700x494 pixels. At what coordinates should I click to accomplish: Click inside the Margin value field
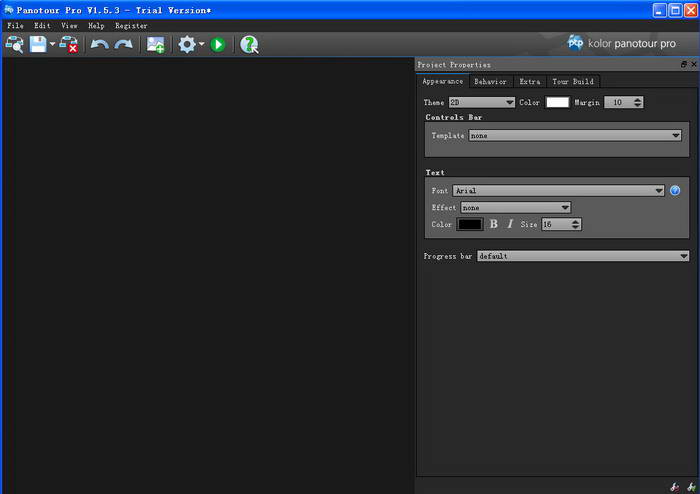[x=618, y=103]
